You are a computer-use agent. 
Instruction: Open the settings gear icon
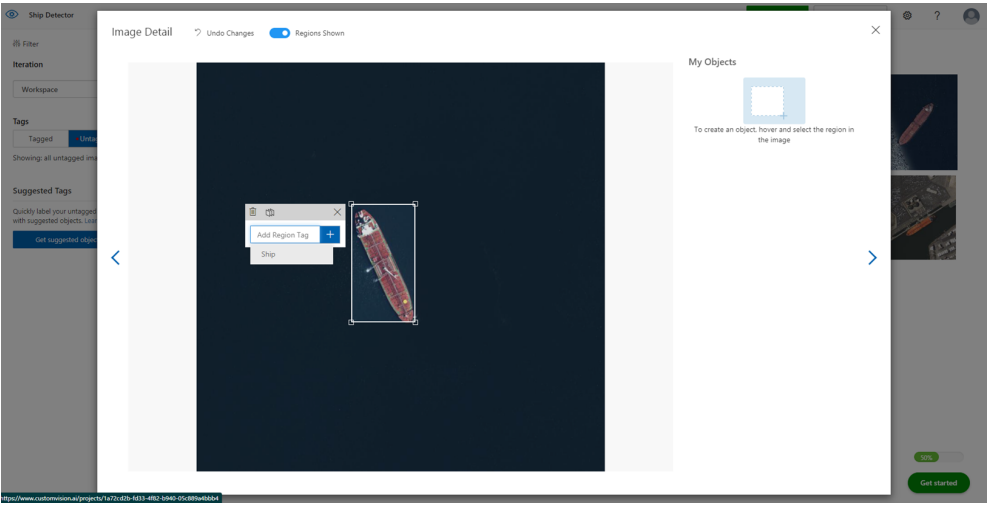[x=907, y=16]
